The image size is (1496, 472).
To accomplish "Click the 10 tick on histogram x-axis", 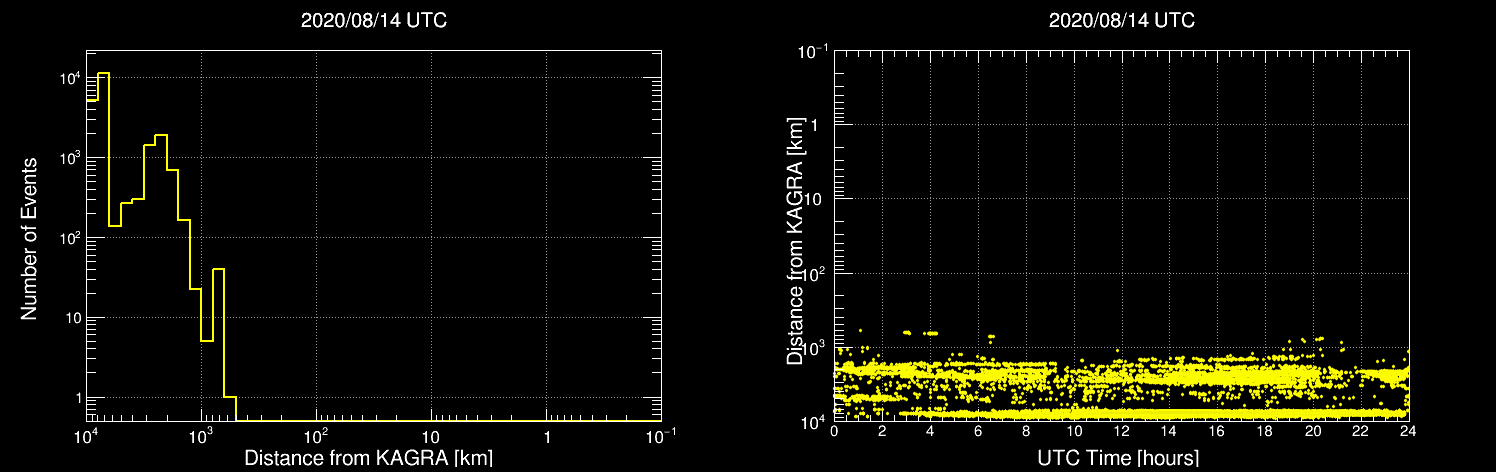I will click(x=431, y=437).
